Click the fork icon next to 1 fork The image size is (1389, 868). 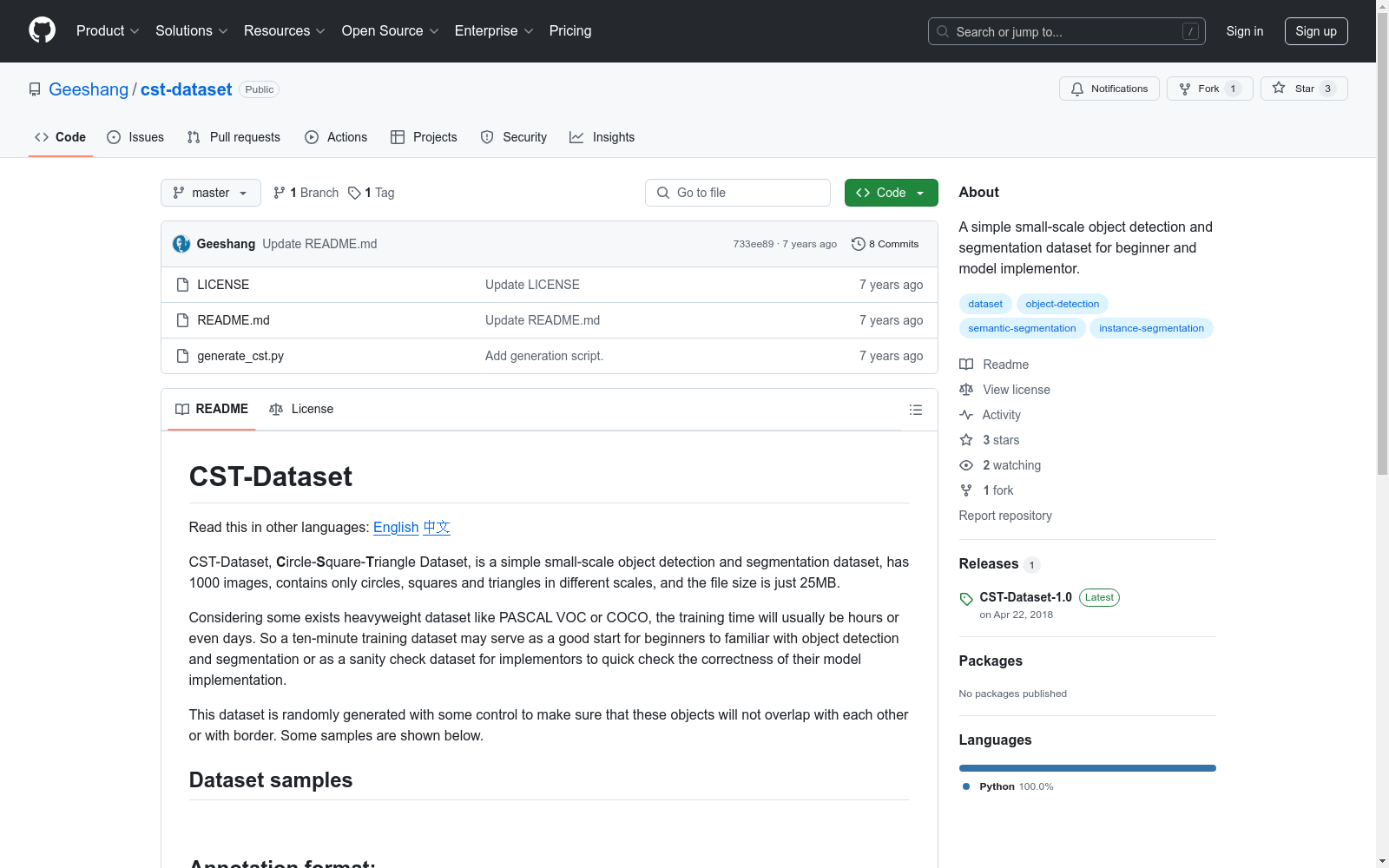pos(966,490)
